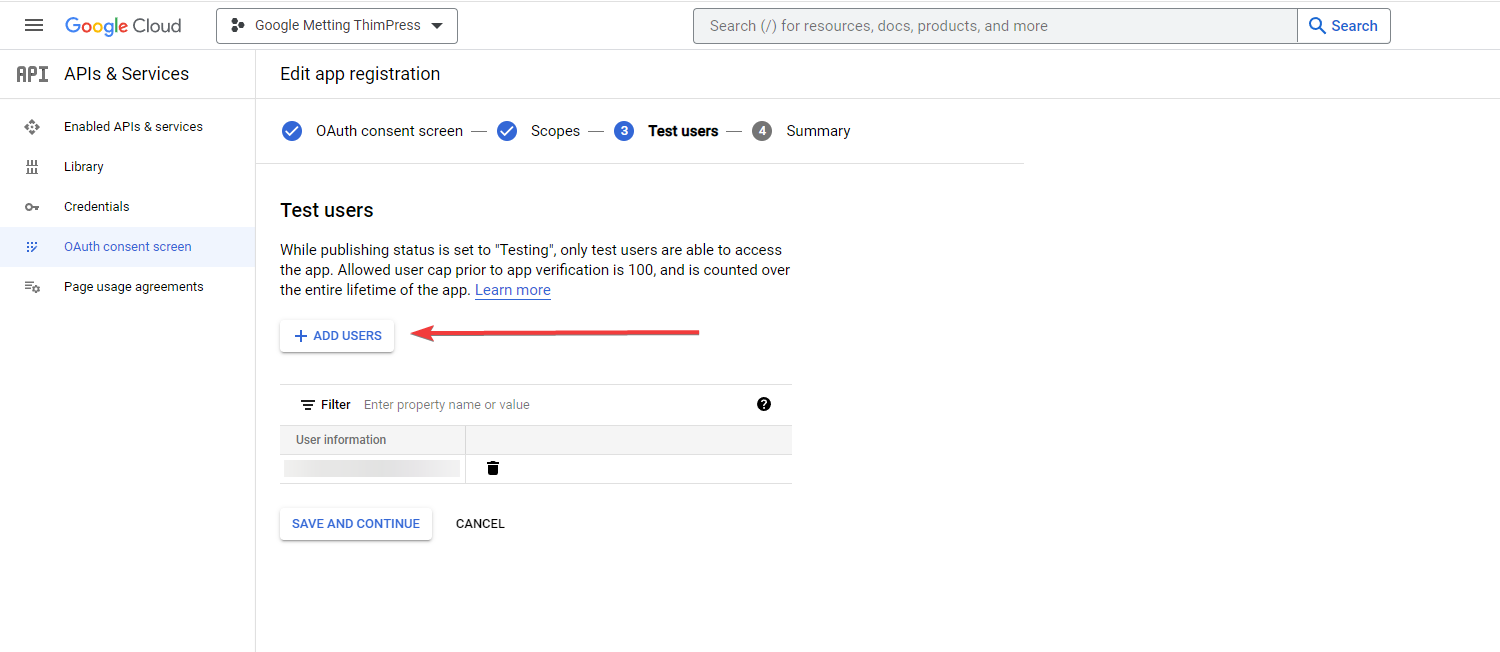
Task: Open the hamburger navigation menu
Action: (x=34, y=26)
